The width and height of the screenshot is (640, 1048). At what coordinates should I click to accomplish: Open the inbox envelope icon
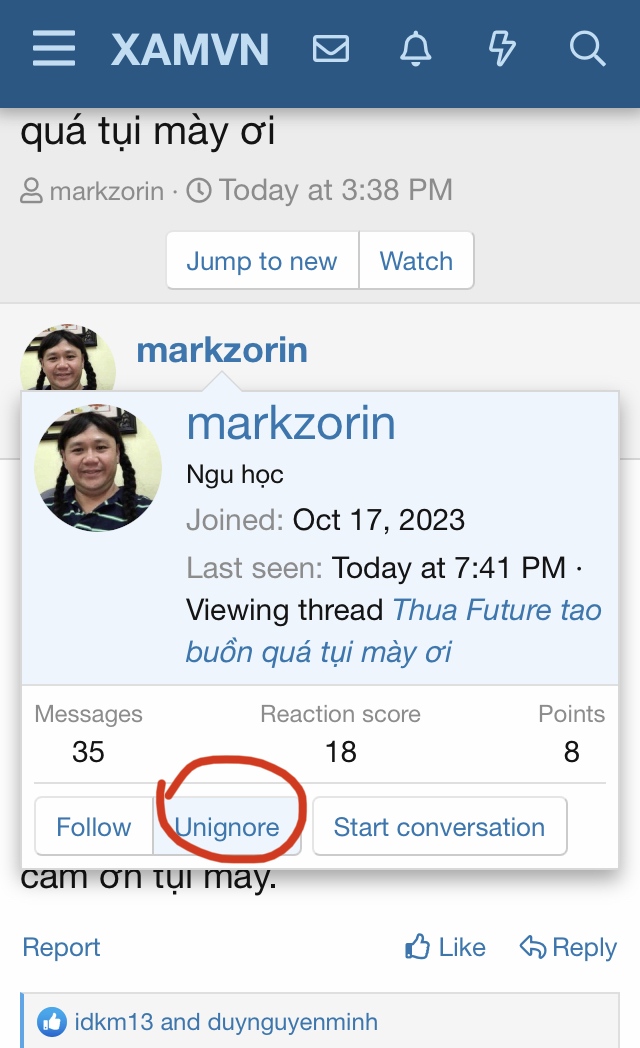(x=331, y=49)
